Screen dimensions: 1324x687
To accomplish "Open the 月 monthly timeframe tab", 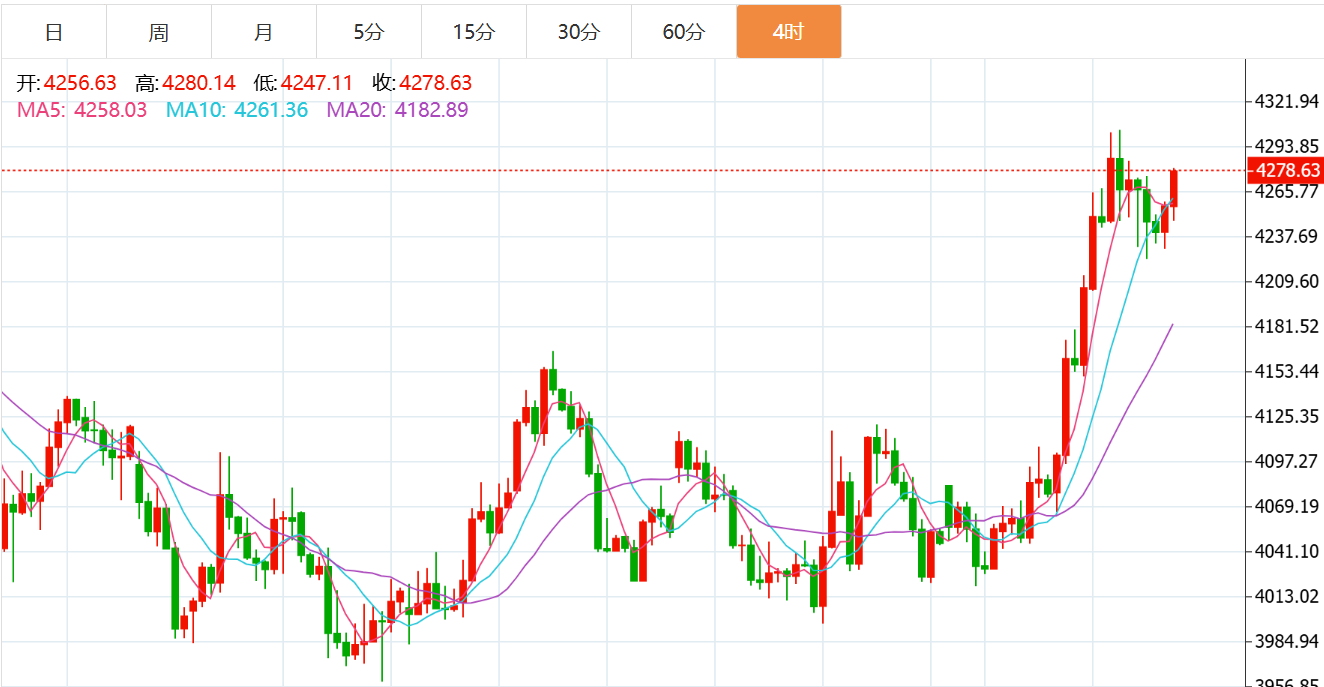I will tap(264, 32).
